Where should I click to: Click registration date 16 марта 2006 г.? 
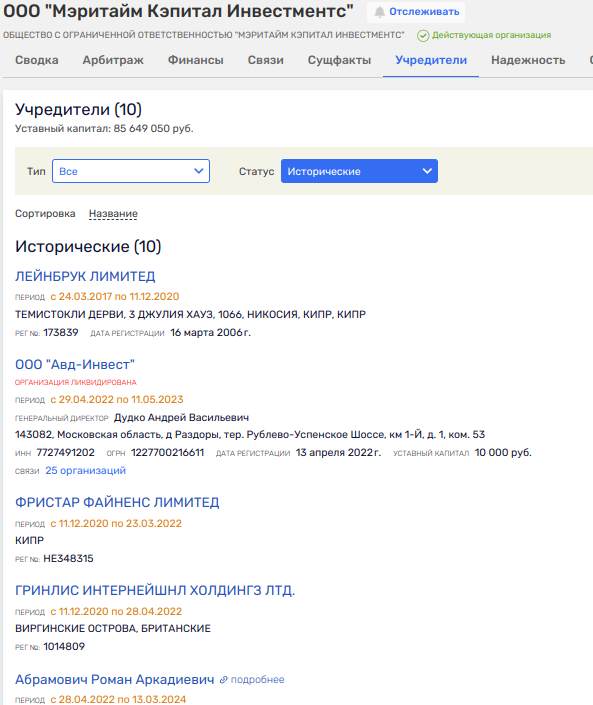210,333
